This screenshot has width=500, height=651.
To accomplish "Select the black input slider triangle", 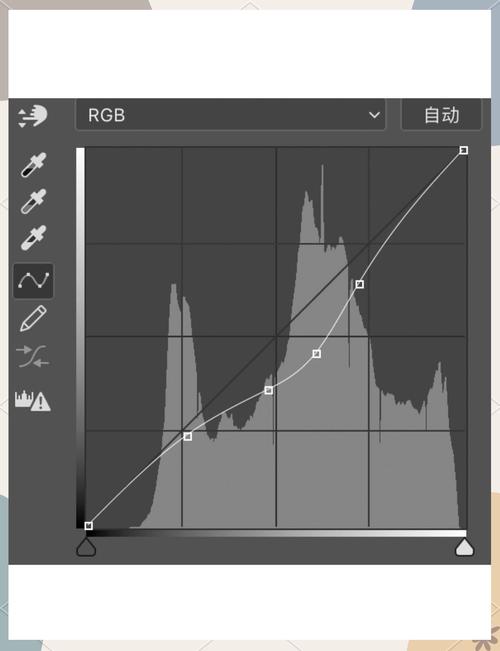I will point(86,547).
